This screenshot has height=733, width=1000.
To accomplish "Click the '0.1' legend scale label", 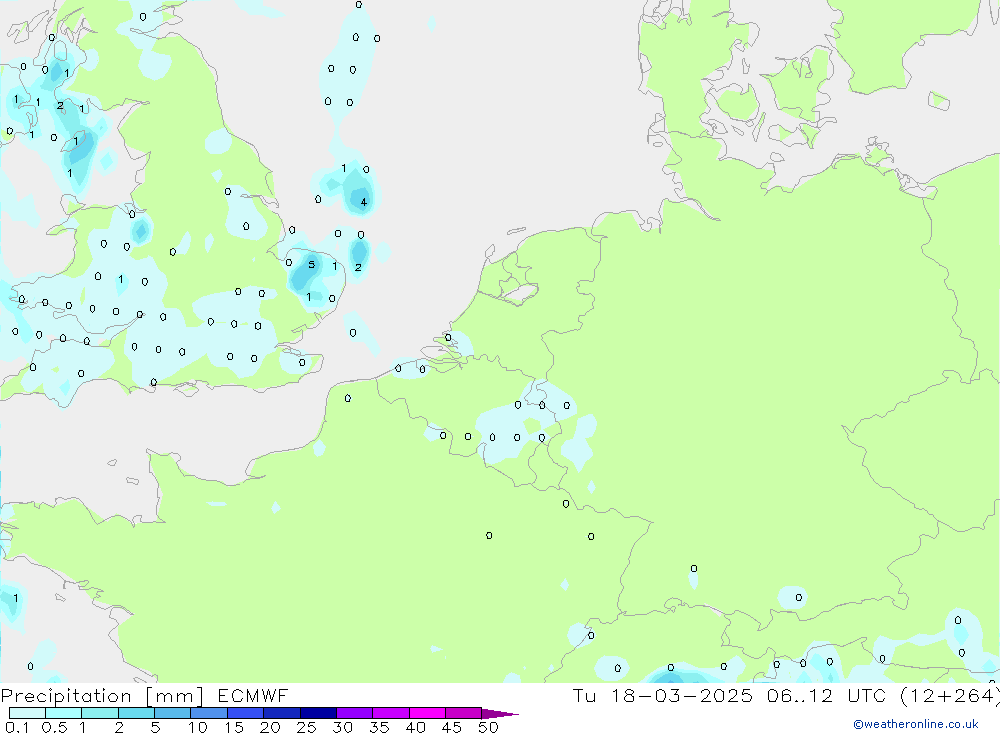I will tap(17, 727).
